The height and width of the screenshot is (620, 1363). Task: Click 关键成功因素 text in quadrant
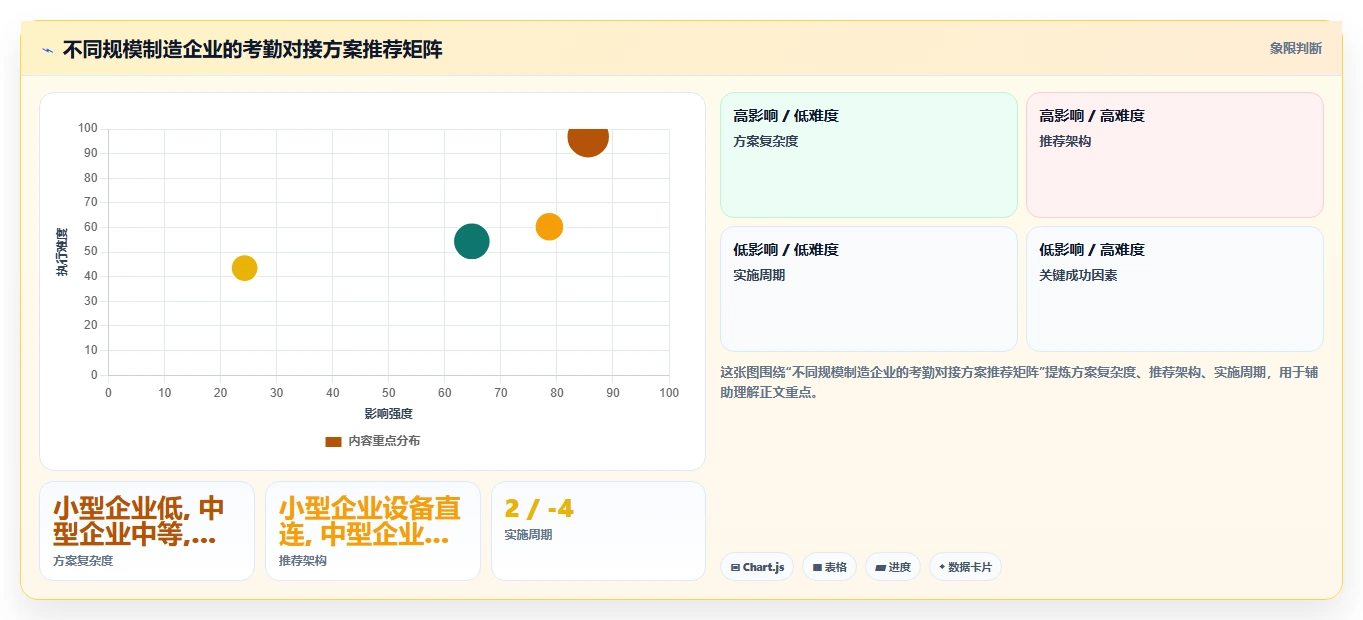pyautogui.click(x=1078, y=275)
